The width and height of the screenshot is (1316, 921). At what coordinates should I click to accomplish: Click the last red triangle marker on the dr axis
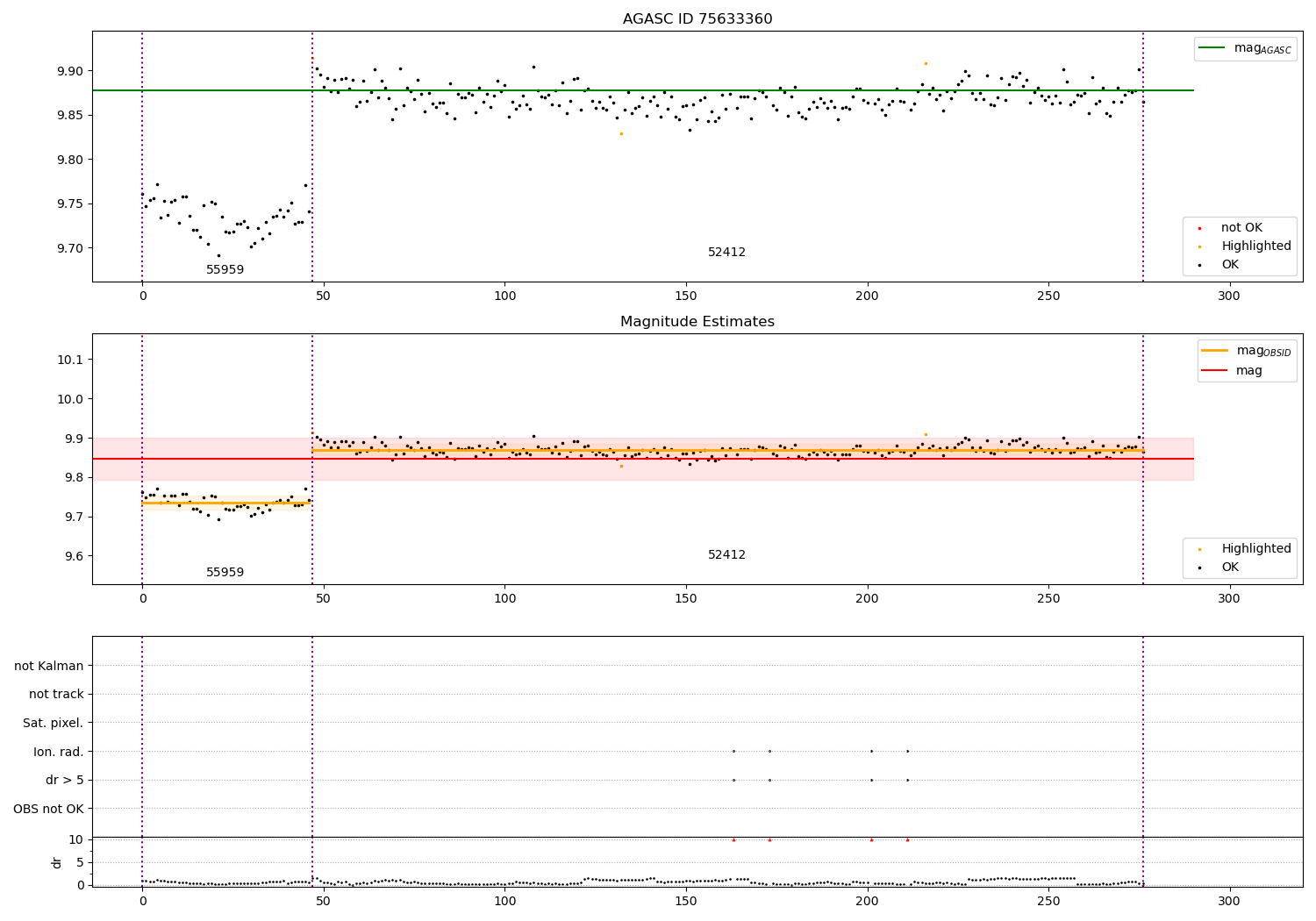tap(907, 839)
